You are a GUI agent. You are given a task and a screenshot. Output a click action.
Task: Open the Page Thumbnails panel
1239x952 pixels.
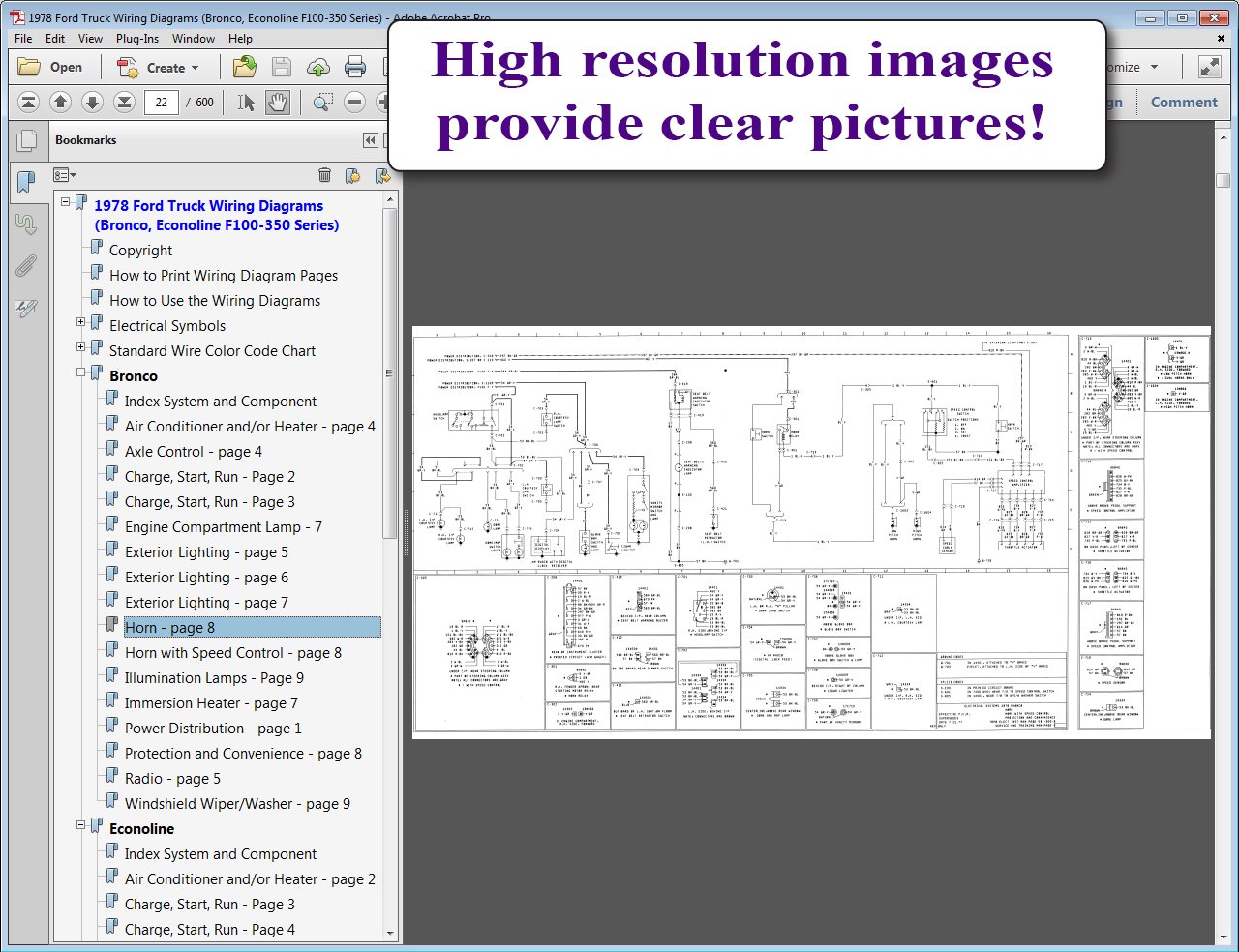pos(26,141)
